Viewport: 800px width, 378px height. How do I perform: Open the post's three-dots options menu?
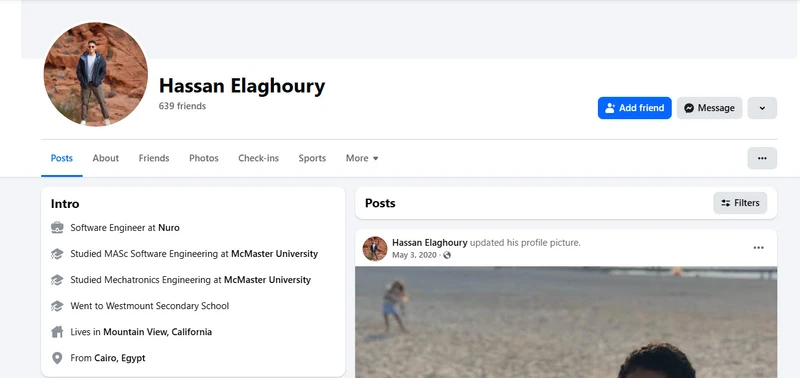pos(759,248)
